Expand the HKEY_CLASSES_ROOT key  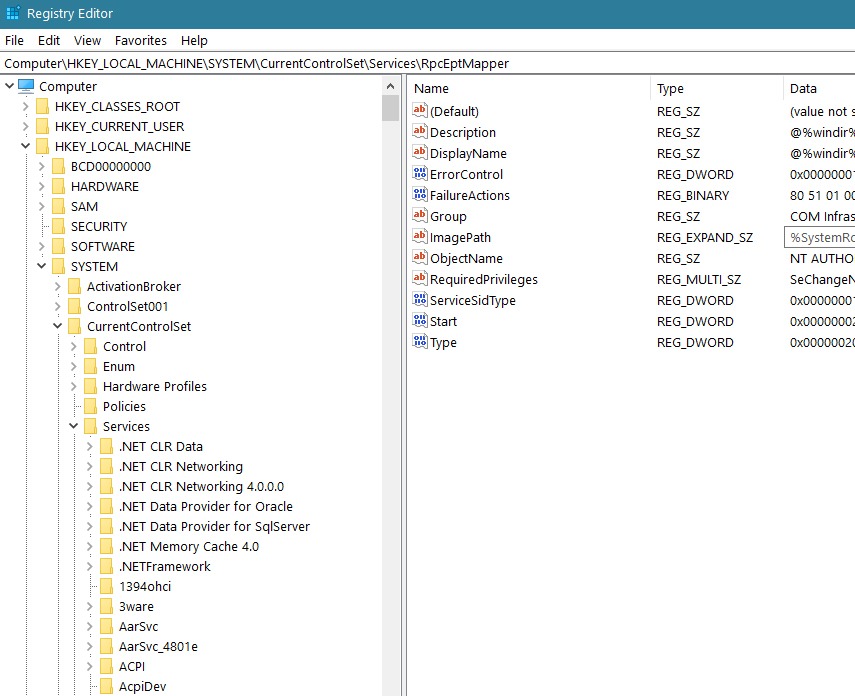coord(25,106)
